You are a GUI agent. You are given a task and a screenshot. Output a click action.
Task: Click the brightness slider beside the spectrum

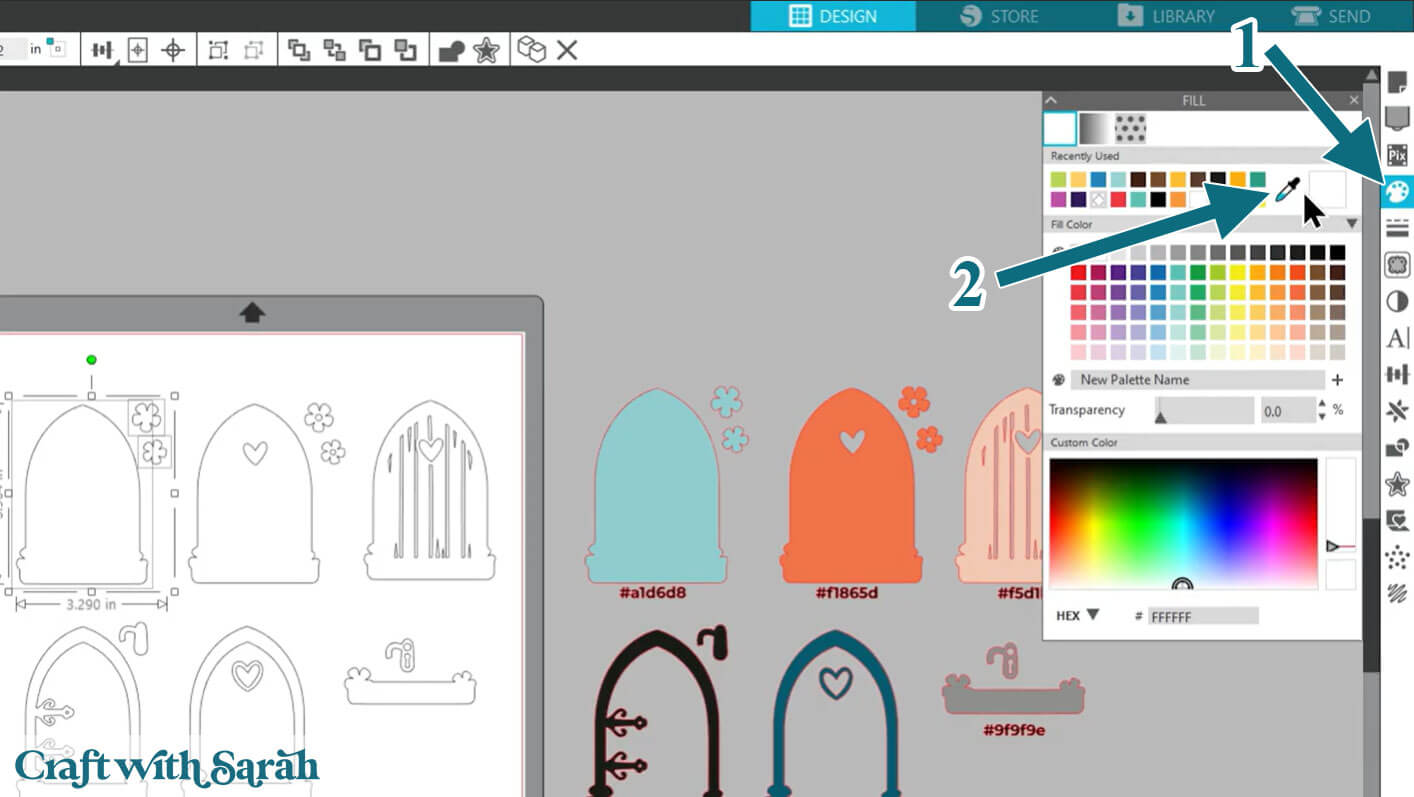[1340, 507]
